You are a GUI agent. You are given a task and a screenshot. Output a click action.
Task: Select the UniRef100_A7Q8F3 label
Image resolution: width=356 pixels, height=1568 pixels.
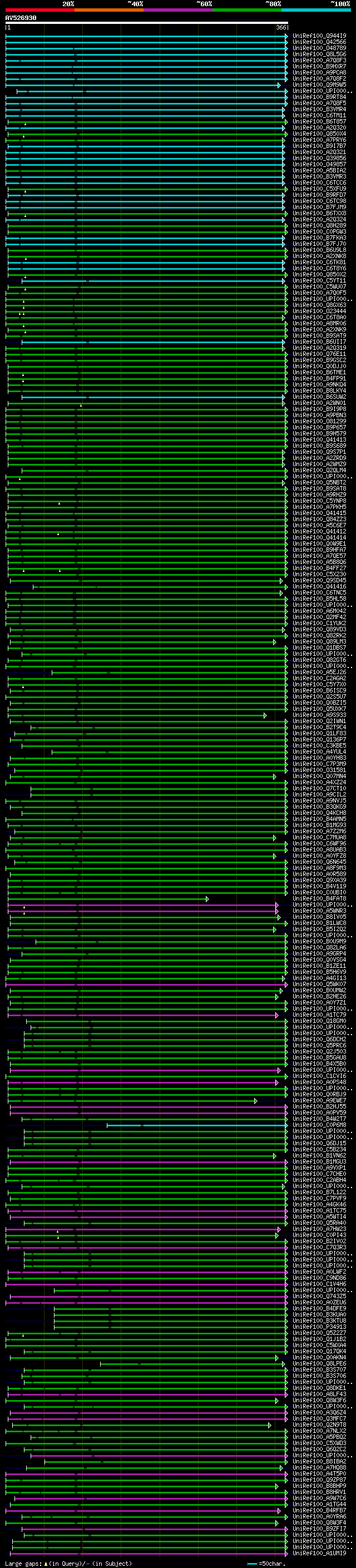(319, 60)
